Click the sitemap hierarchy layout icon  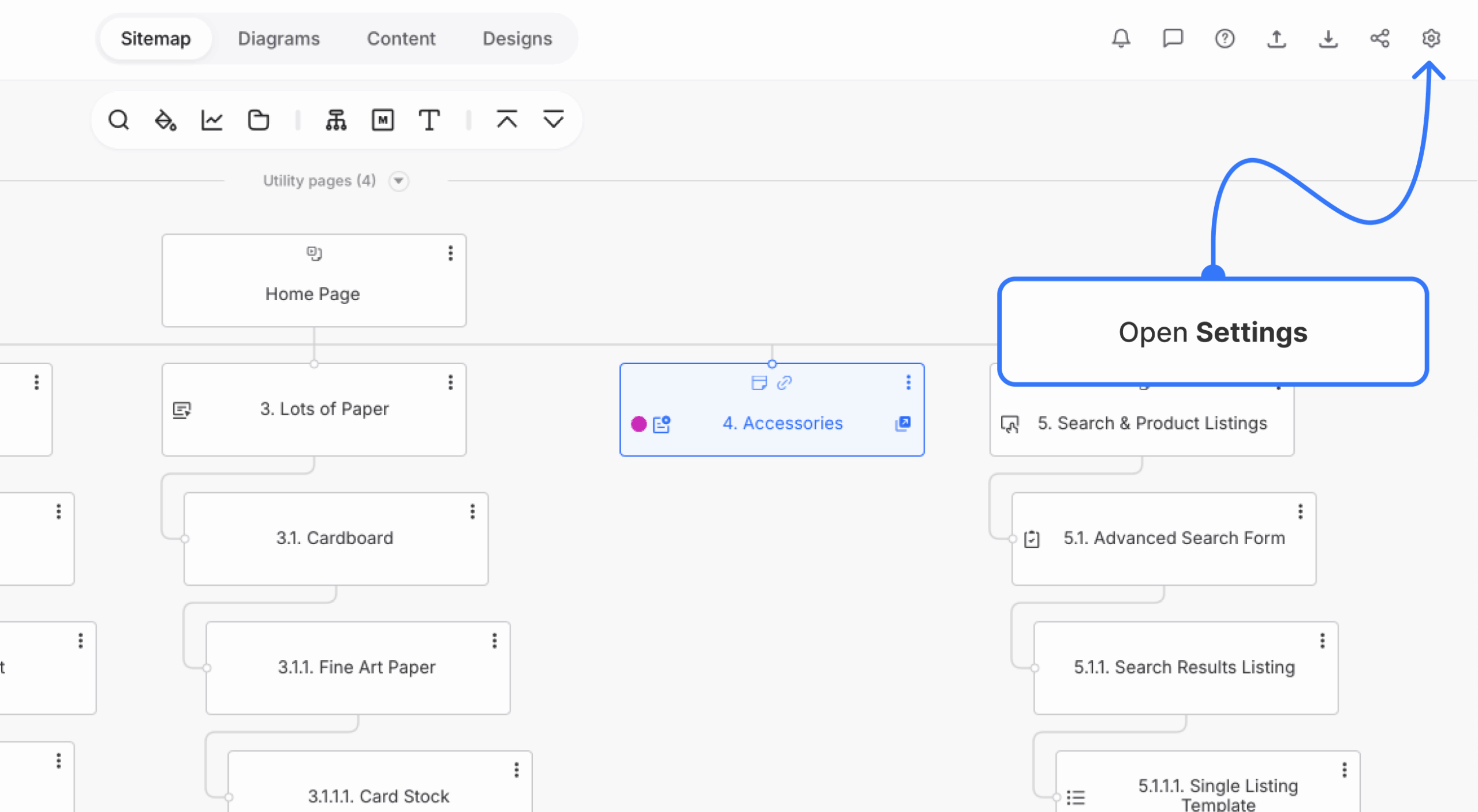[336, 120]
